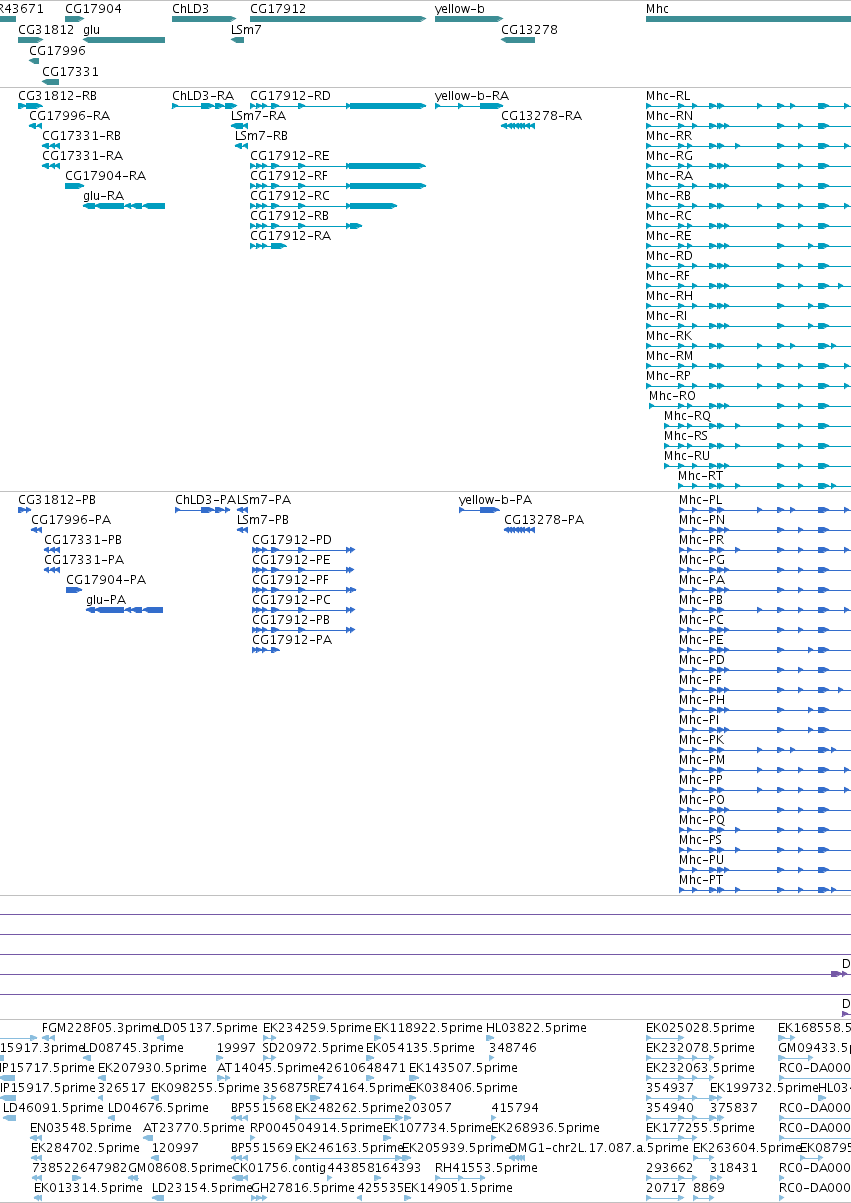Click the EK098255.5prime EST label
Screen dimensions: 851x1203
point(205,1088)
